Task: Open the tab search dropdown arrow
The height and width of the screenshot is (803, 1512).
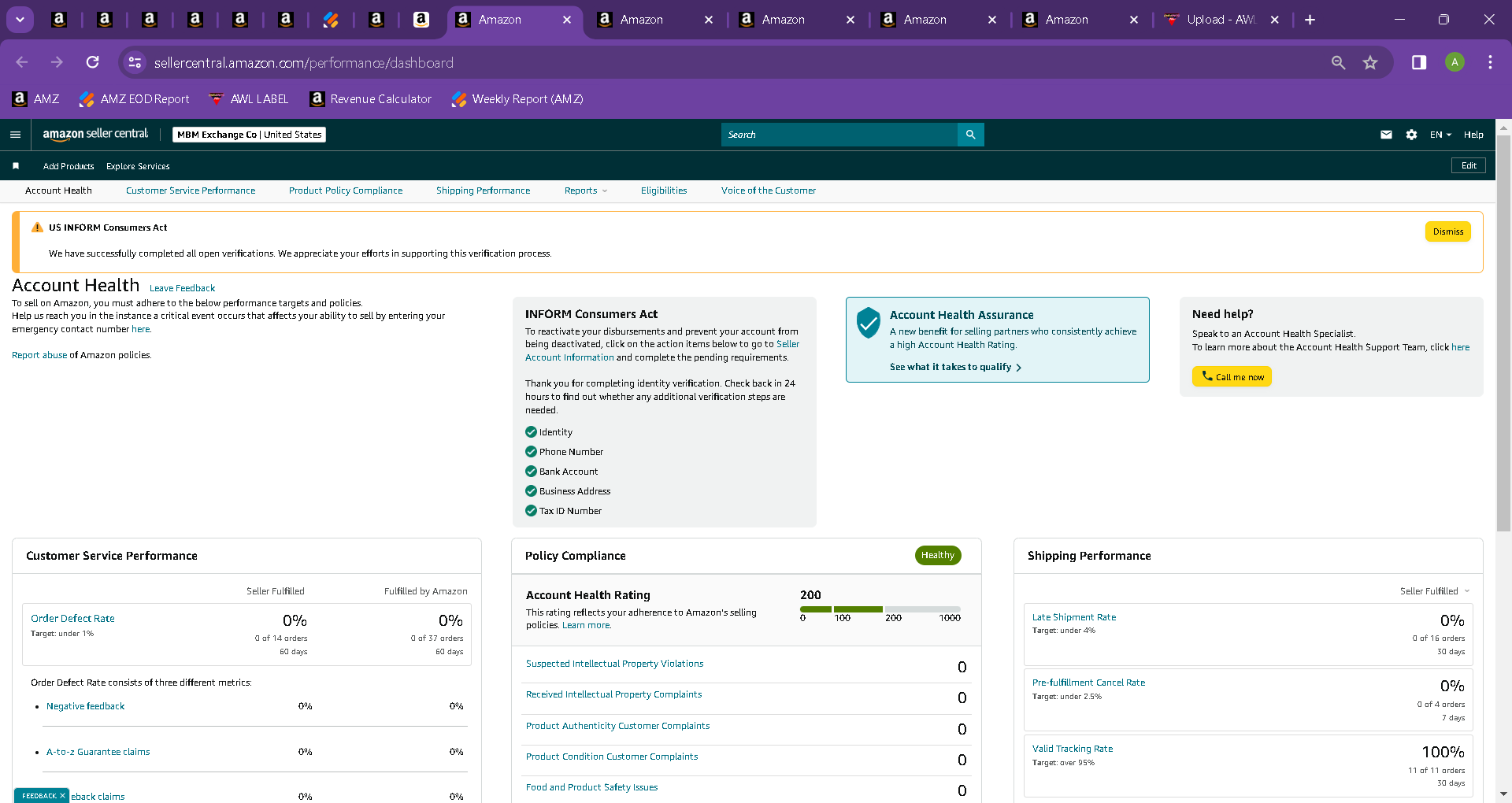Action: click(x=20, y=20)
